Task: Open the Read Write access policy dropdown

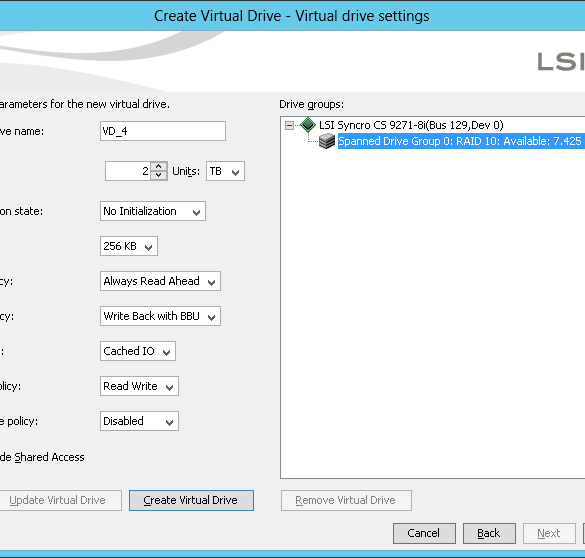Action: click(x=139, y=386)
